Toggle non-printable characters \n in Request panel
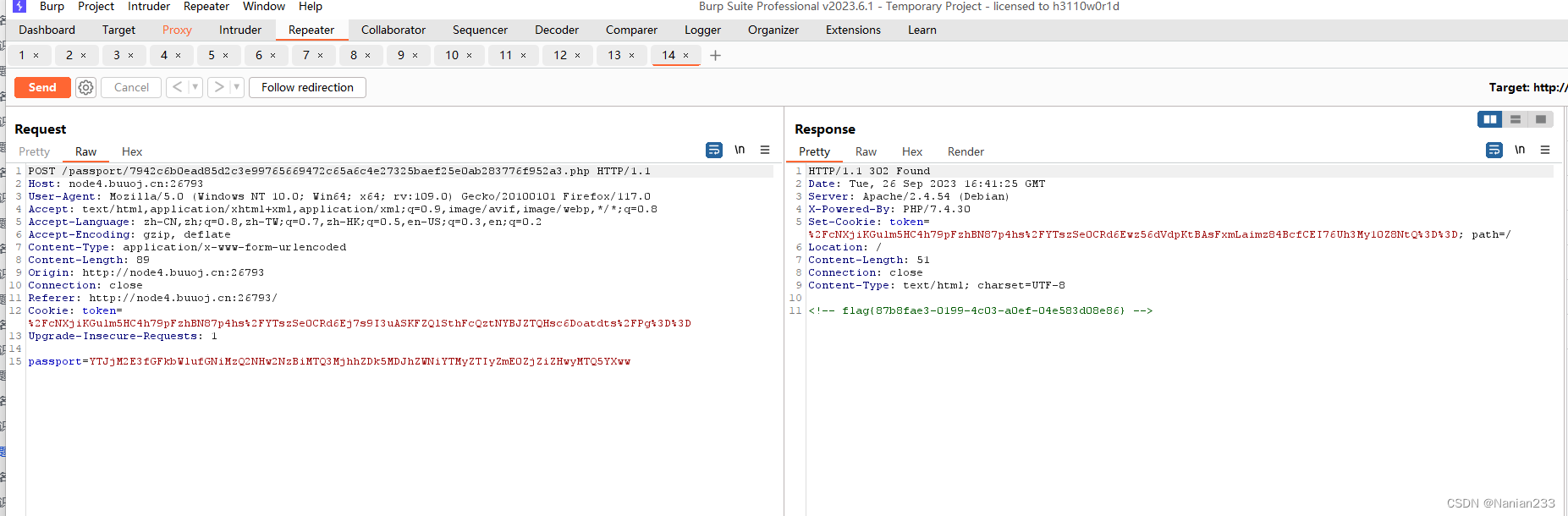This screenshot has height=516, width=1568. 740,150
